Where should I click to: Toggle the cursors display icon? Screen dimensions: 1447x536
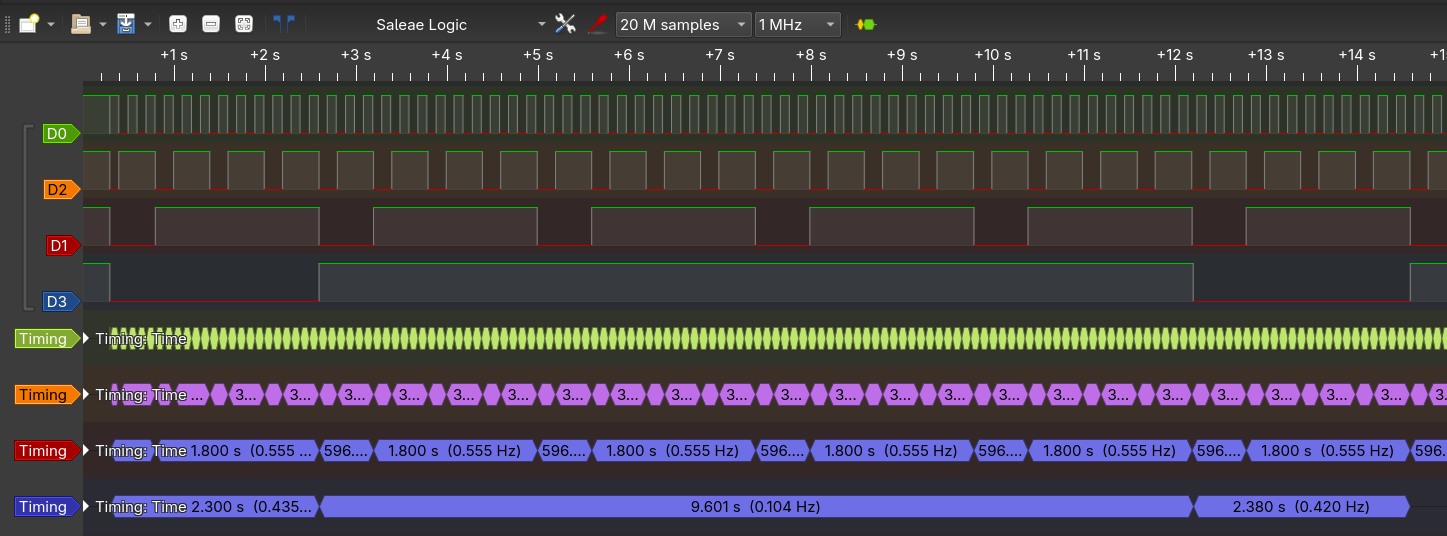(x=283, y=24)
